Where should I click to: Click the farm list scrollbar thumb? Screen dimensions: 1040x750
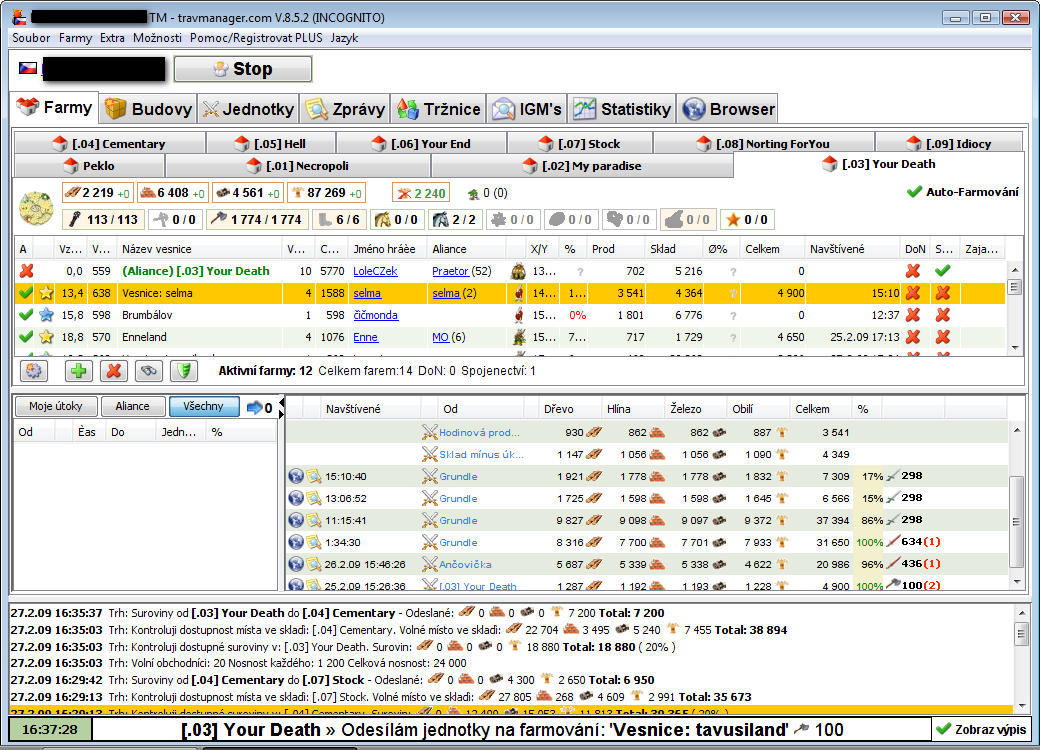[1015, 286]
